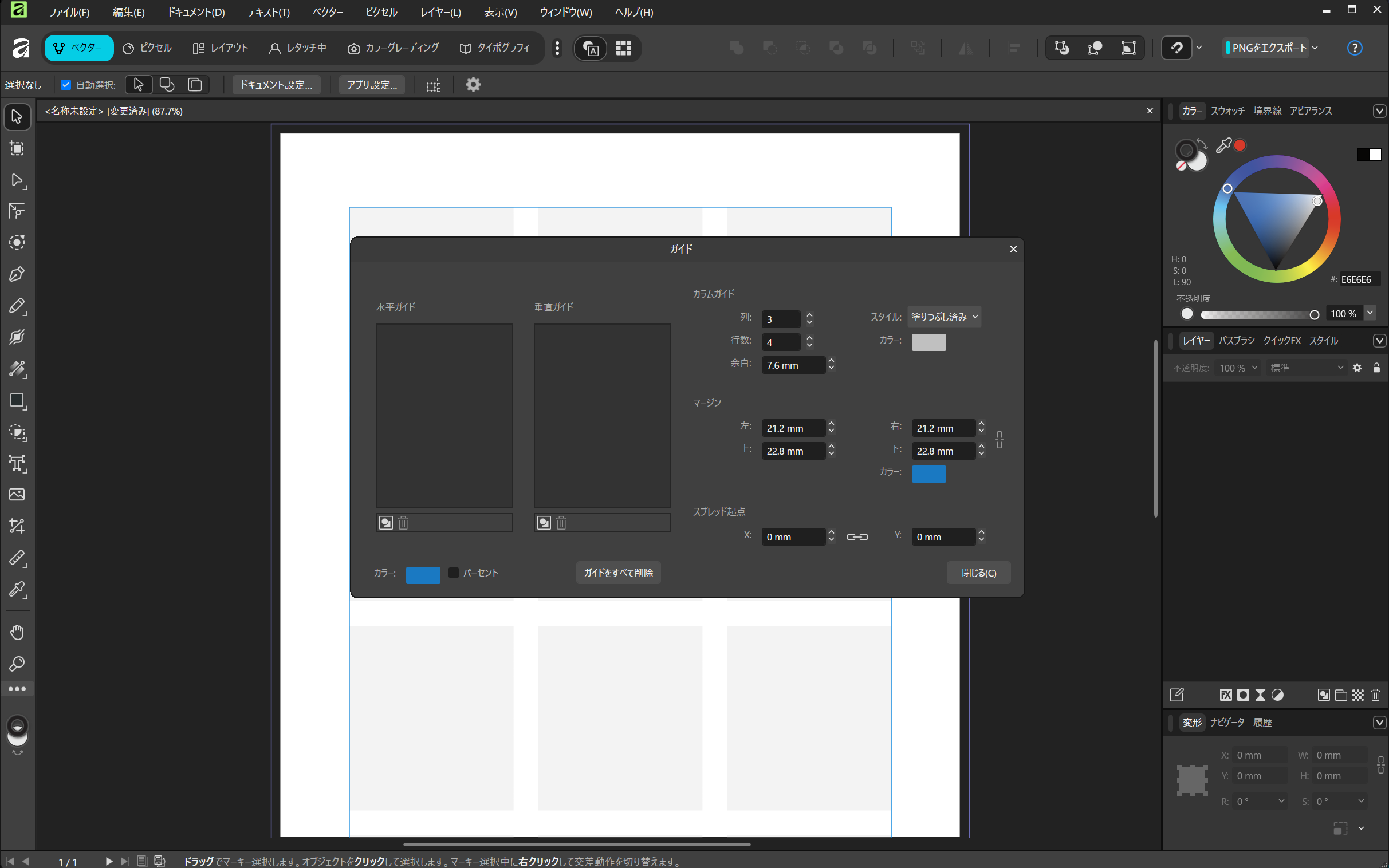Select the Place Image tool
This screenshot has height=868, width=1389.
pos(17,494)
